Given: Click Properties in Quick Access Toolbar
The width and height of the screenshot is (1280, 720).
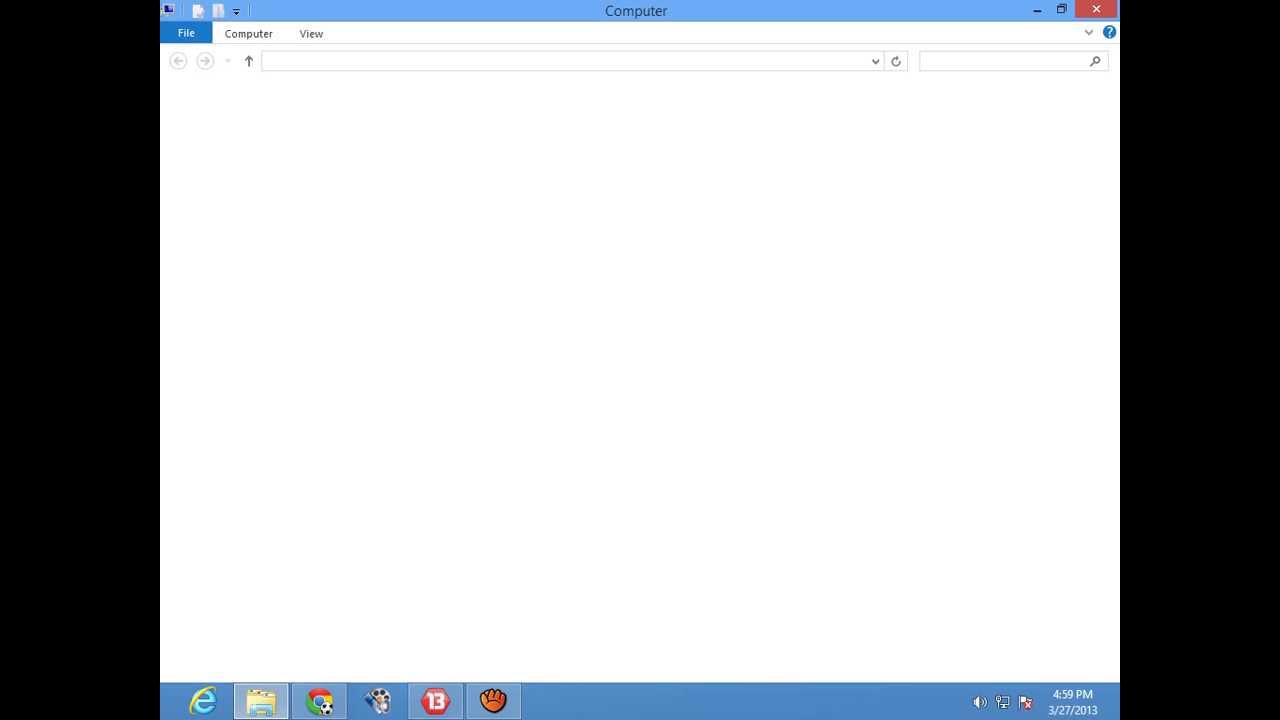Looking at the screenshot, I should tap(198, 11).
